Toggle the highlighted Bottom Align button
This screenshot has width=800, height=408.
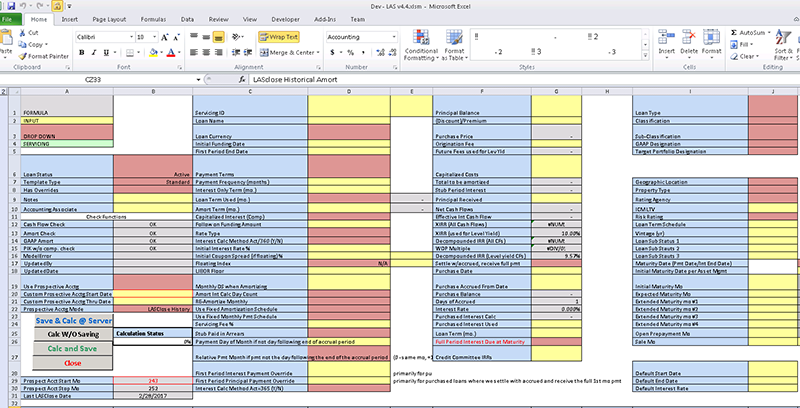click(218, 37)
